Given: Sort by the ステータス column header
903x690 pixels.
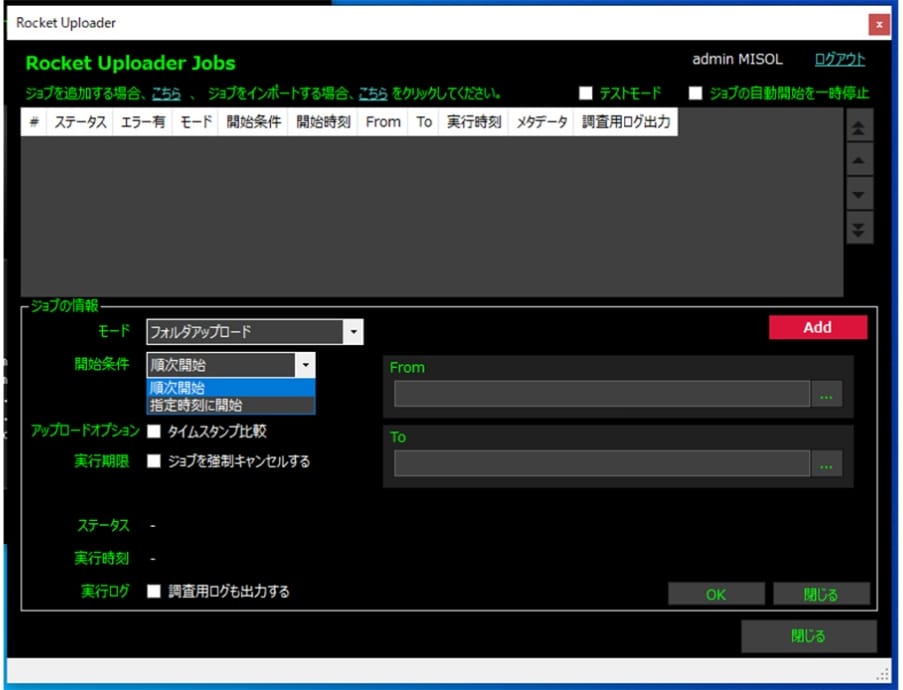Looking at the screenshot, I should tap(80, 122).
